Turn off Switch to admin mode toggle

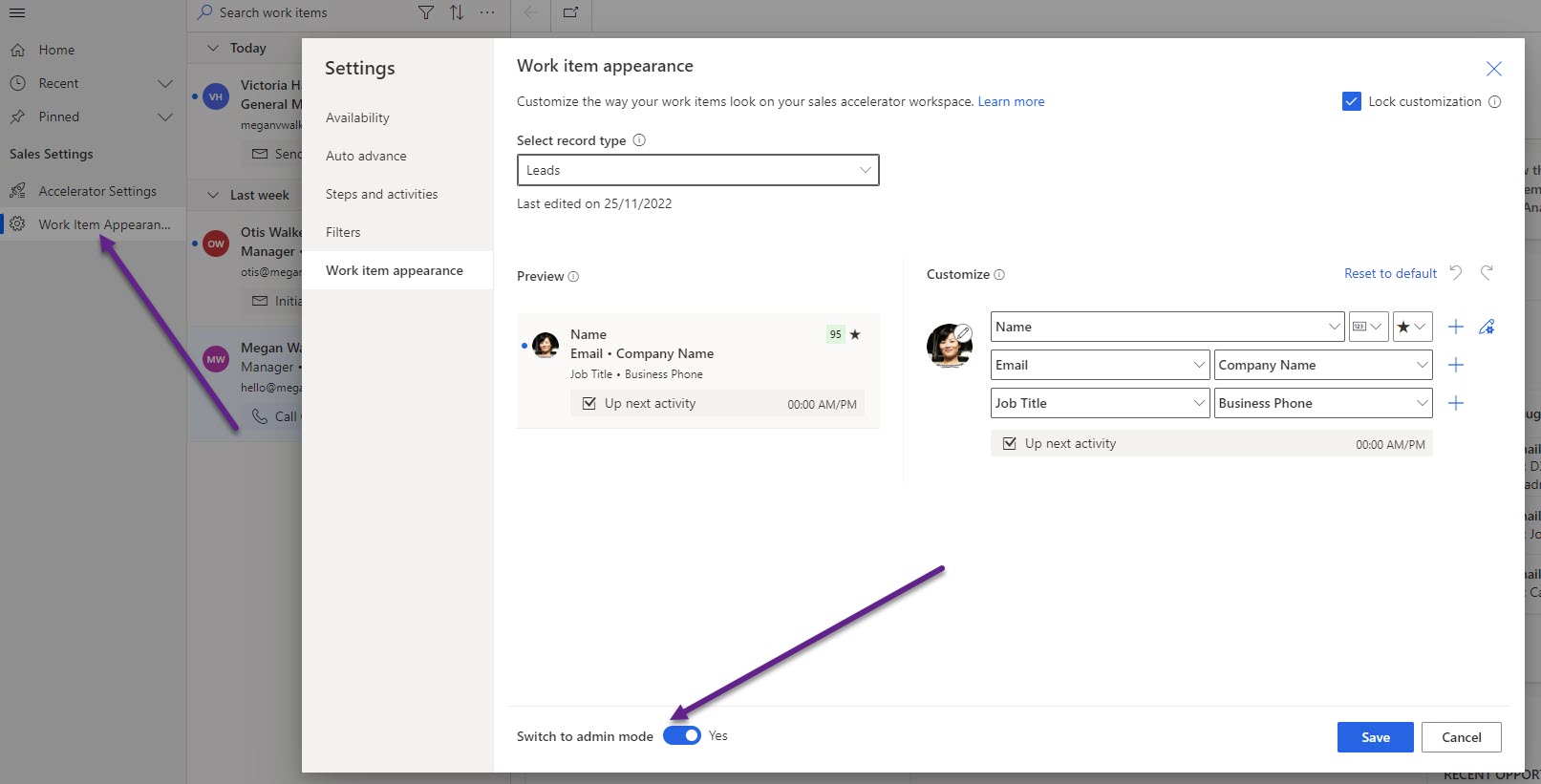[682, 735]
